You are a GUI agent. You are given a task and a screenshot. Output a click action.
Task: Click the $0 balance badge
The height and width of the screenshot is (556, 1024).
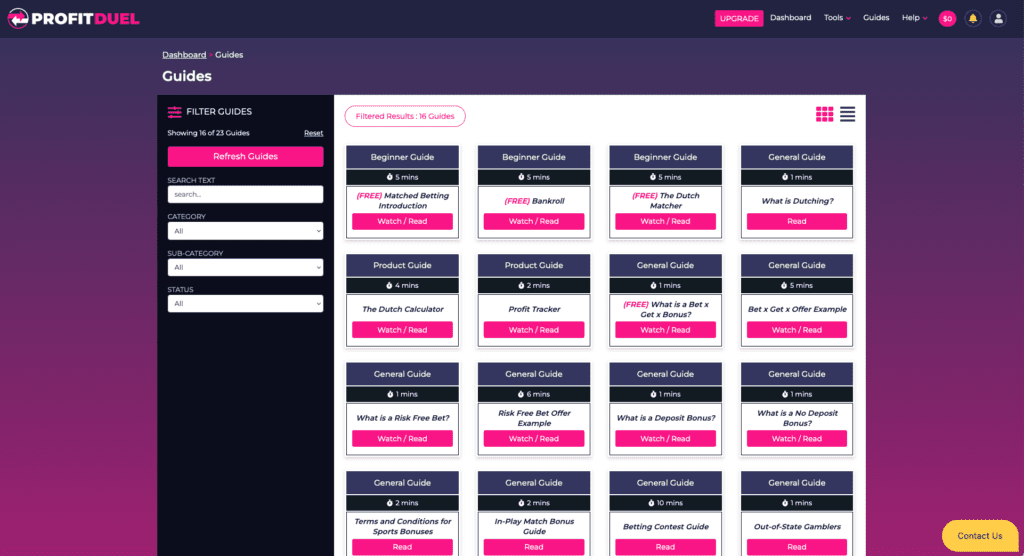click(947, 18)
